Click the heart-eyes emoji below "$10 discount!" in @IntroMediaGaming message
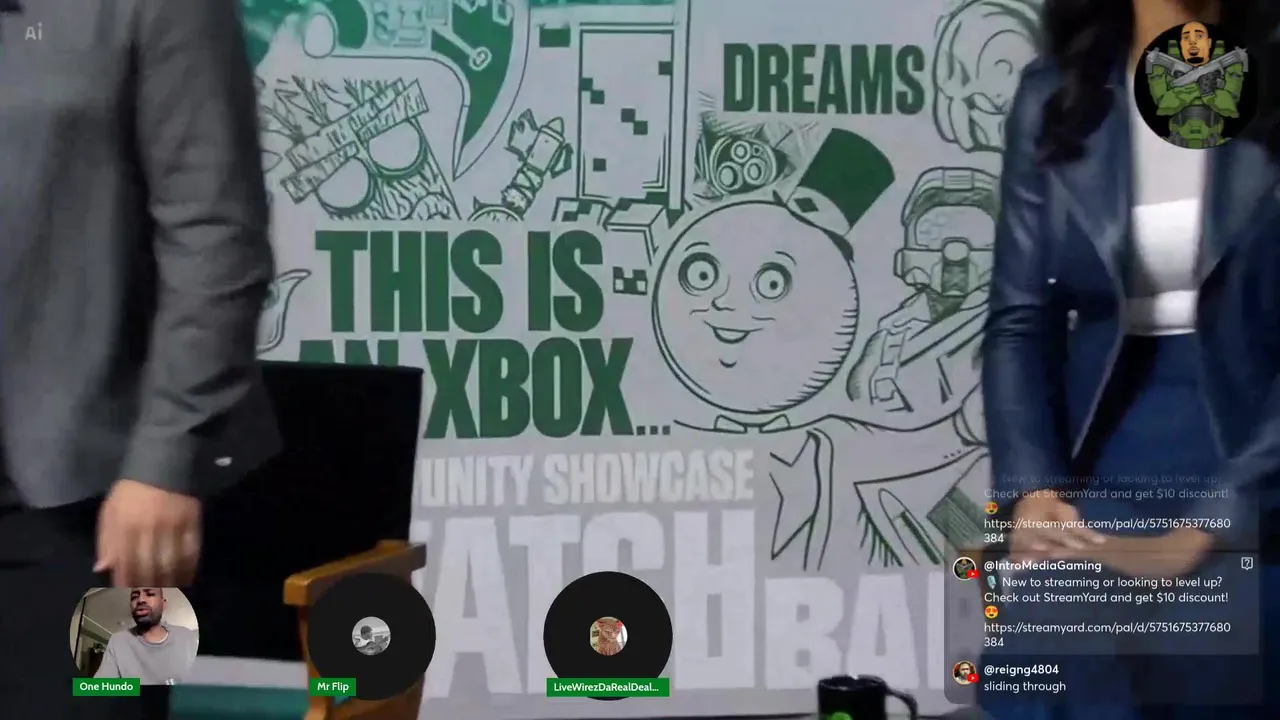Viewport: 1280px width, 720px height. [991, 612]
